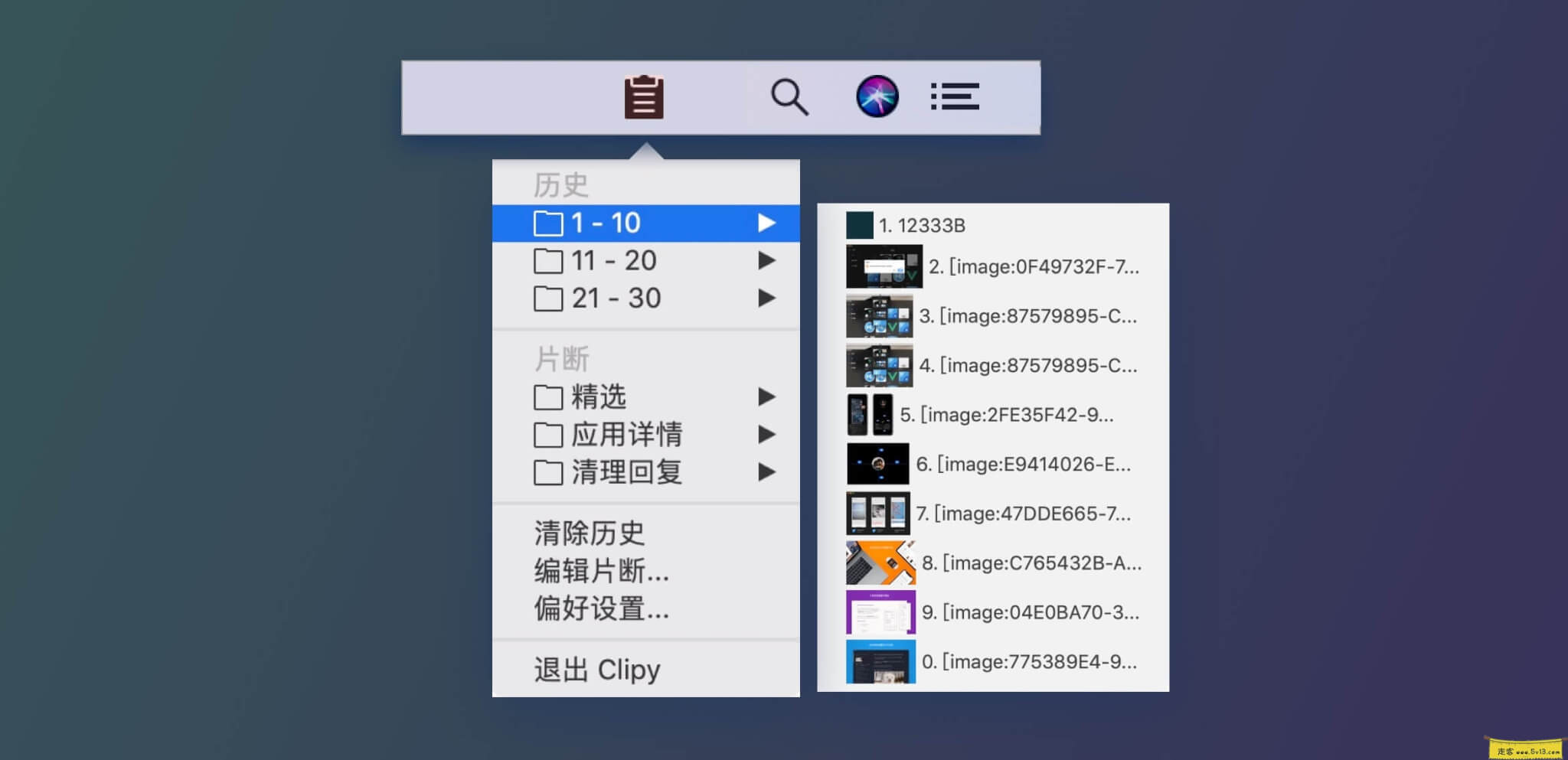The image size is (1568, 760).
Task: Expand the 应用详情 submenu arrow
Action: point(767,434)
